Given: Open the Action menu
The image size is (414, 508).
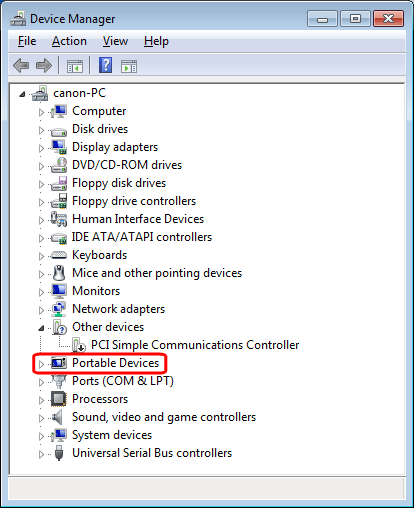Looking at the screenshot, I should (x=69, y=41).
